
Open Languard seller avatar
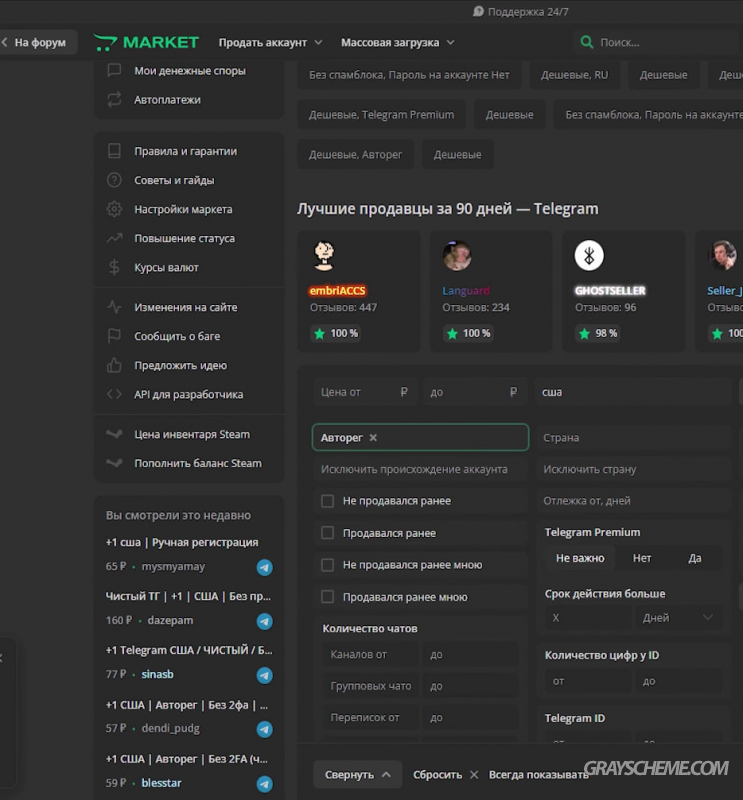(457, 256)
